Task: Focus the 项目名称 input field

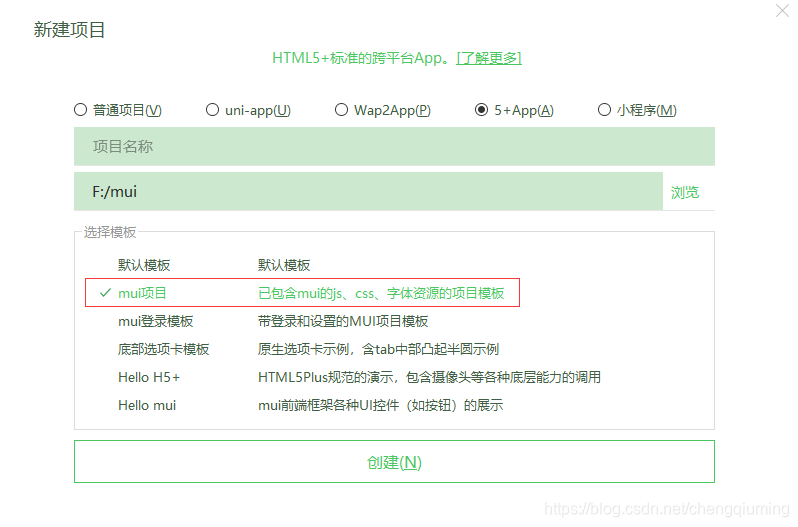Action: [394, 147]
